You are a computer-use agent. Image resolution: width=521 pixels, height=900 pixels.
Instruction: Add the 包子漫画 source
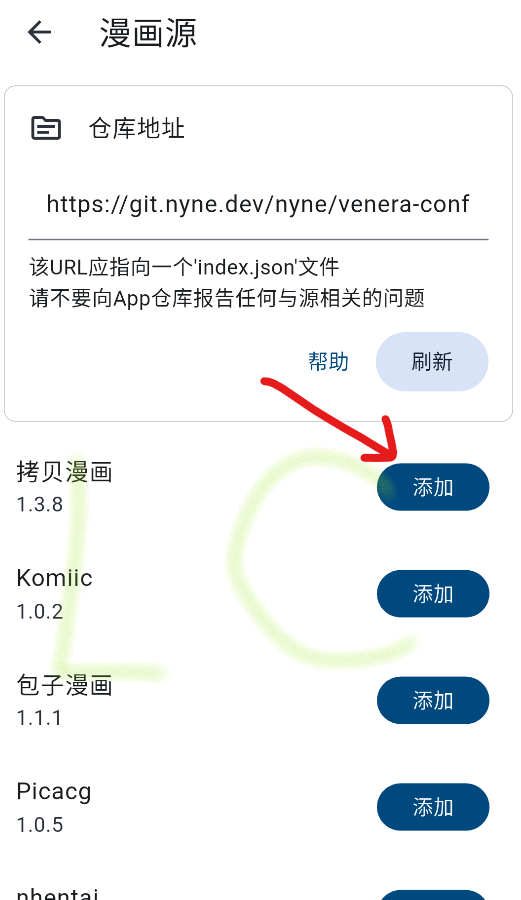point(433,700)
